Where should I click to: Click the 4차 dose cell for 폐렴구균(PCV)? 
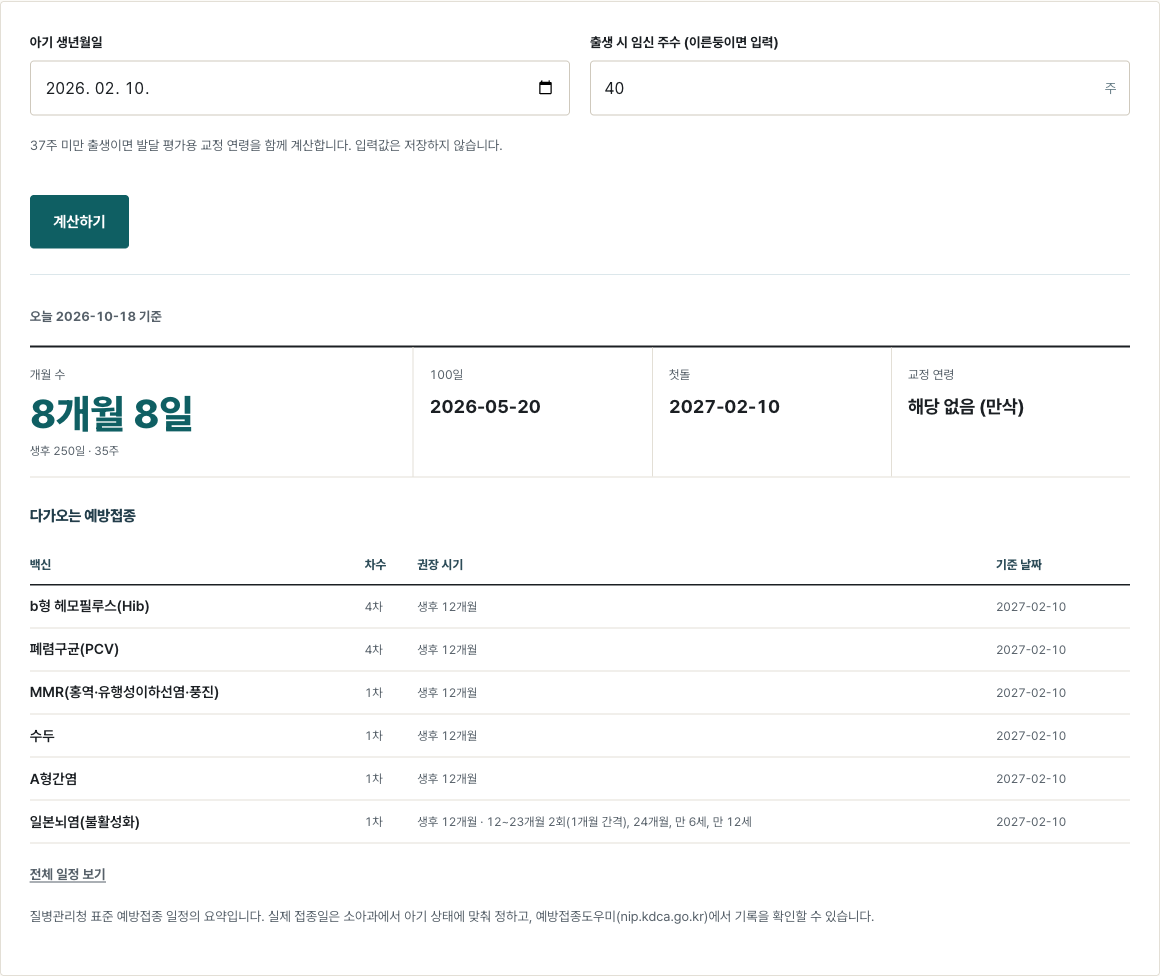click(374, 650)
